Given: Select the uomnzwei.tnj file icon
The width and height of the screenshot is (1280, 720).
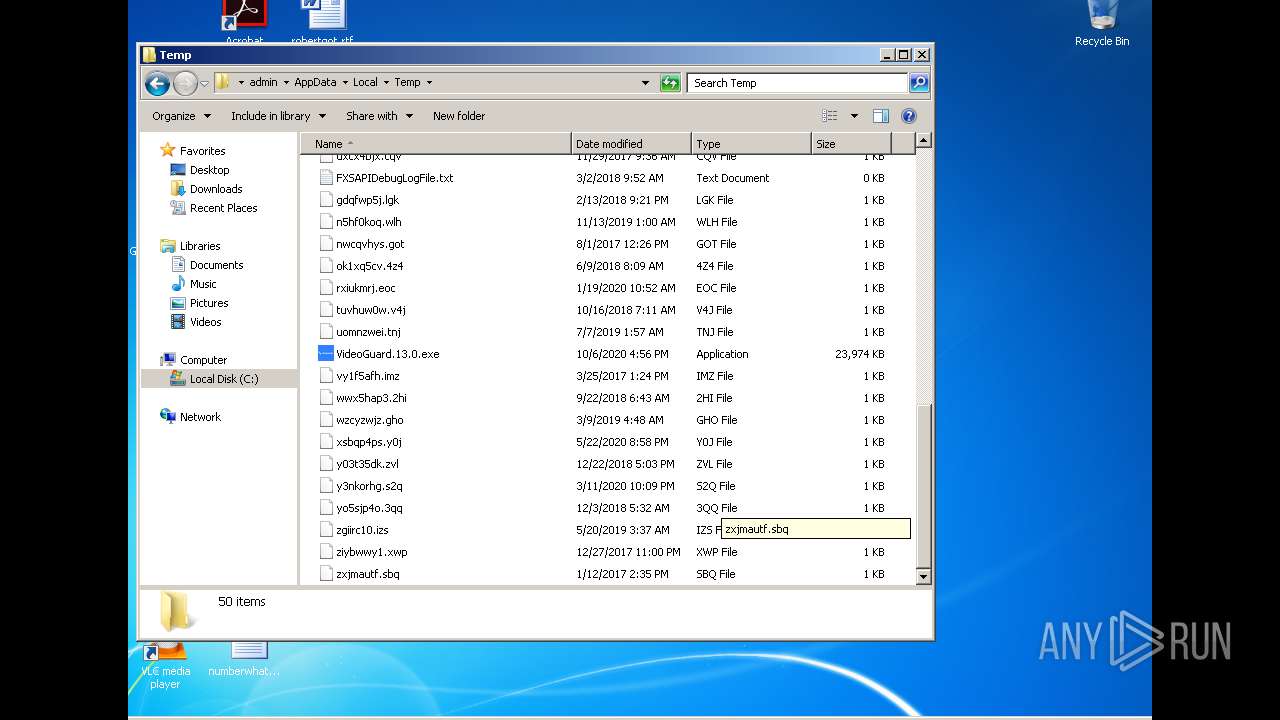Looking at the screenshot, I should click(x=325, y=332).
